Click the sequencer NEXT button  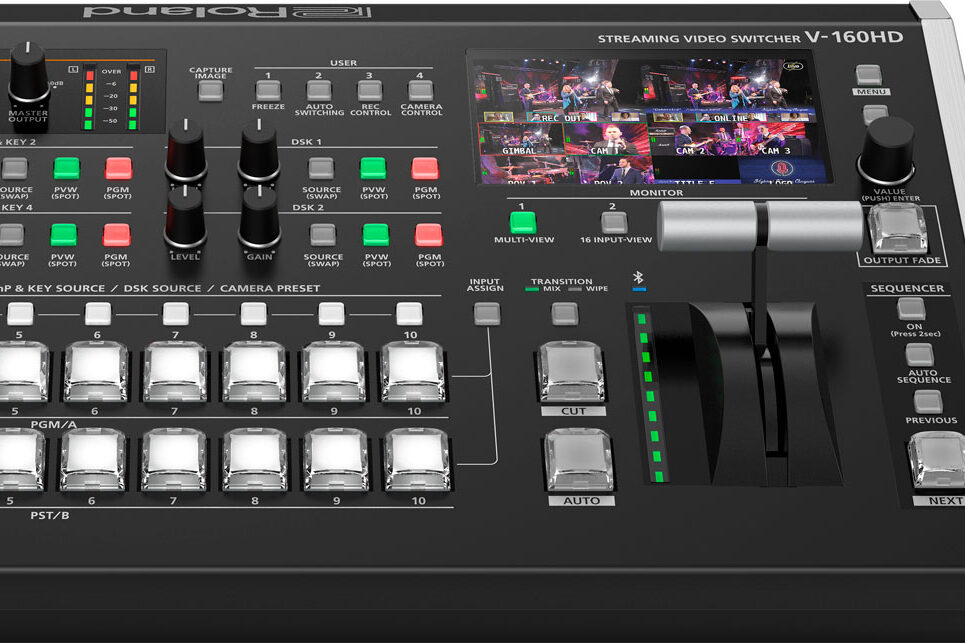(x=937, y=461)
